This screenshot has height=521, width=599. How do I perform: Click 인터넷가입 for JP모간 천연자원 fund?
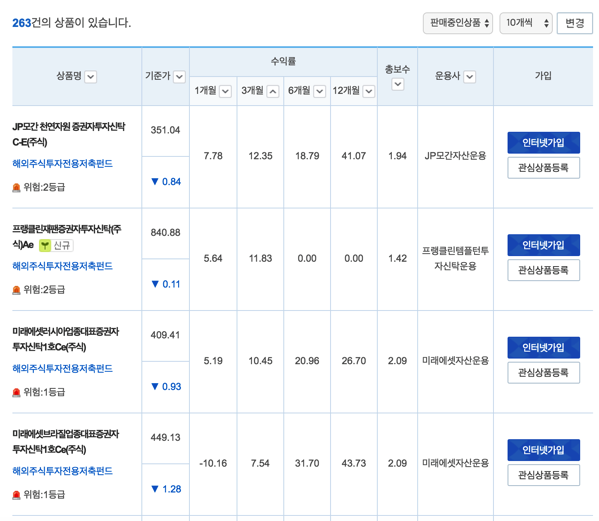click(x=543, y=142)
